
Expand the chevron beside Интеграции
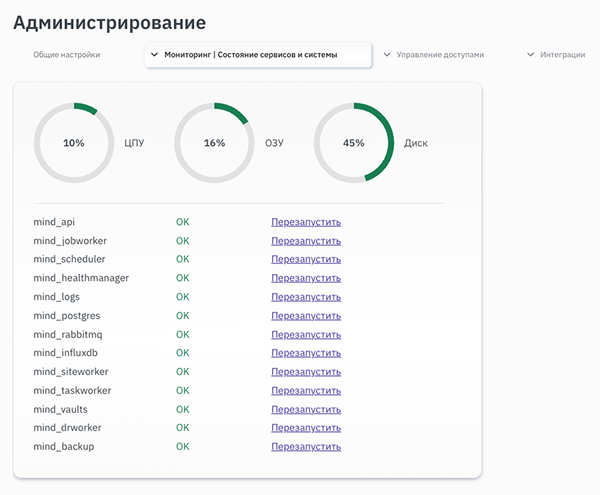click(x=530, y=55)
